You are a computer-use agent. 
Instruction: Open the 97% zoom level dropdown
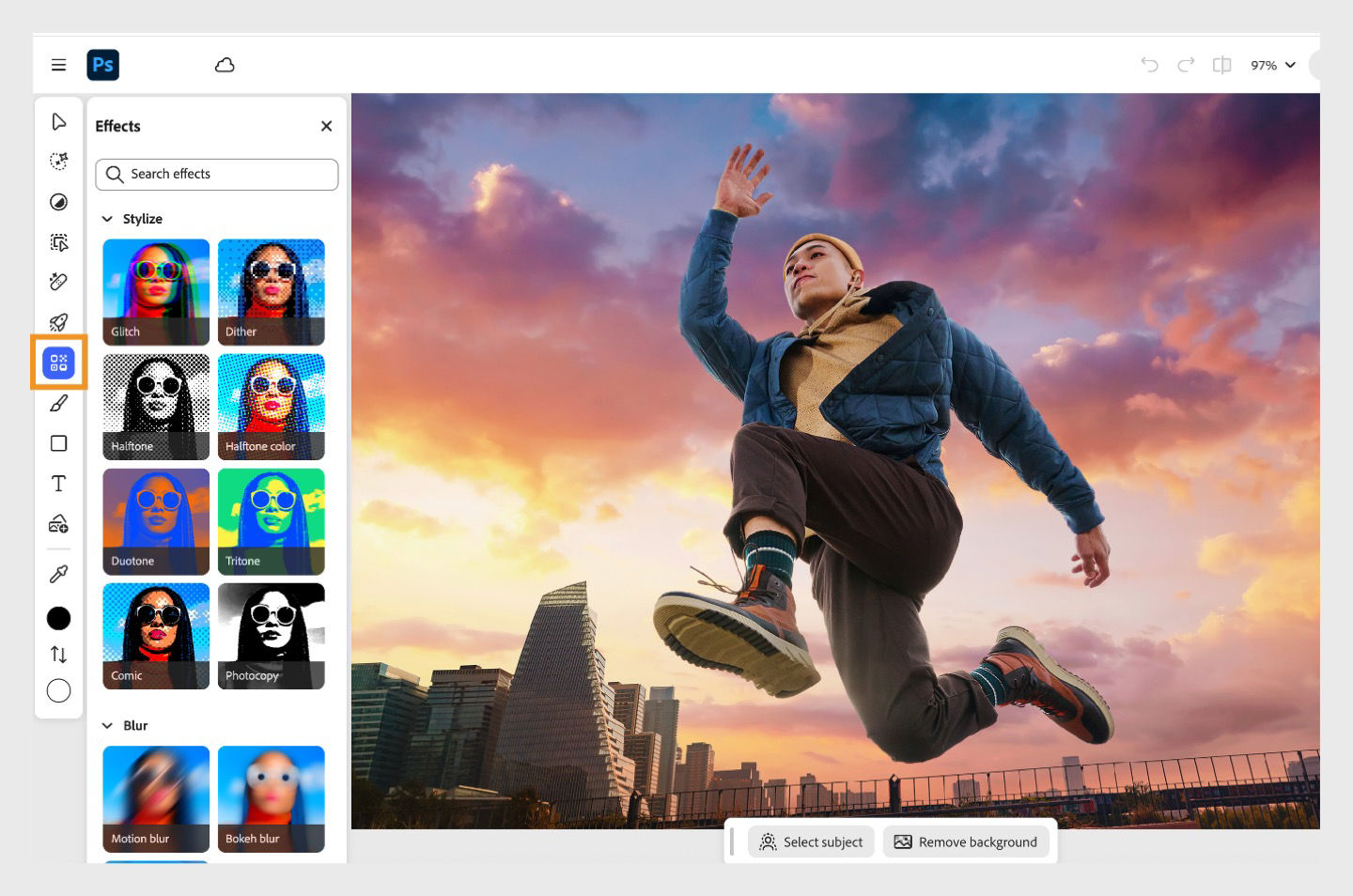[1273, 65]
